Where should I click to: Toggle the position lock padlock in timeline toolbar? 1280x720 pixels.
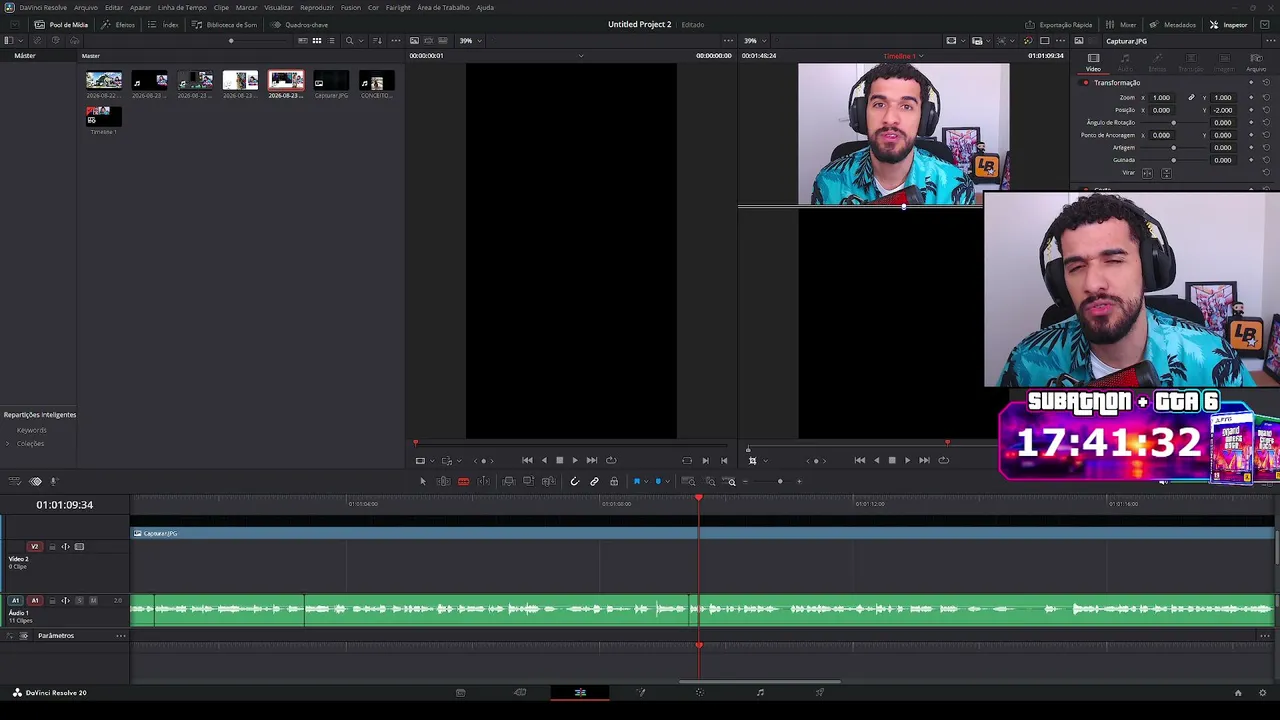pyautogui.click(x=614, y=481)
